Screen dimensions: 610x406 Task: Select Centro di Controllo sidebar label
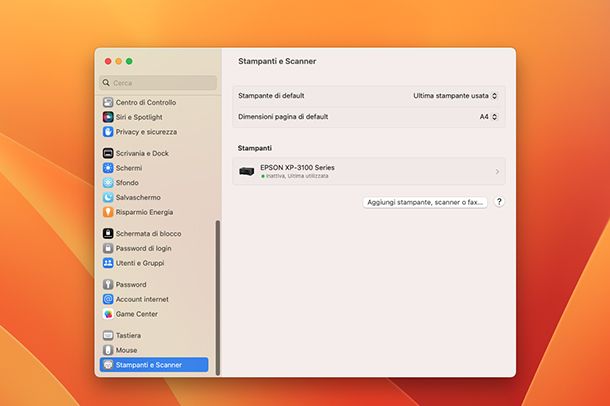pyautogui.click(x=146, y=102)
